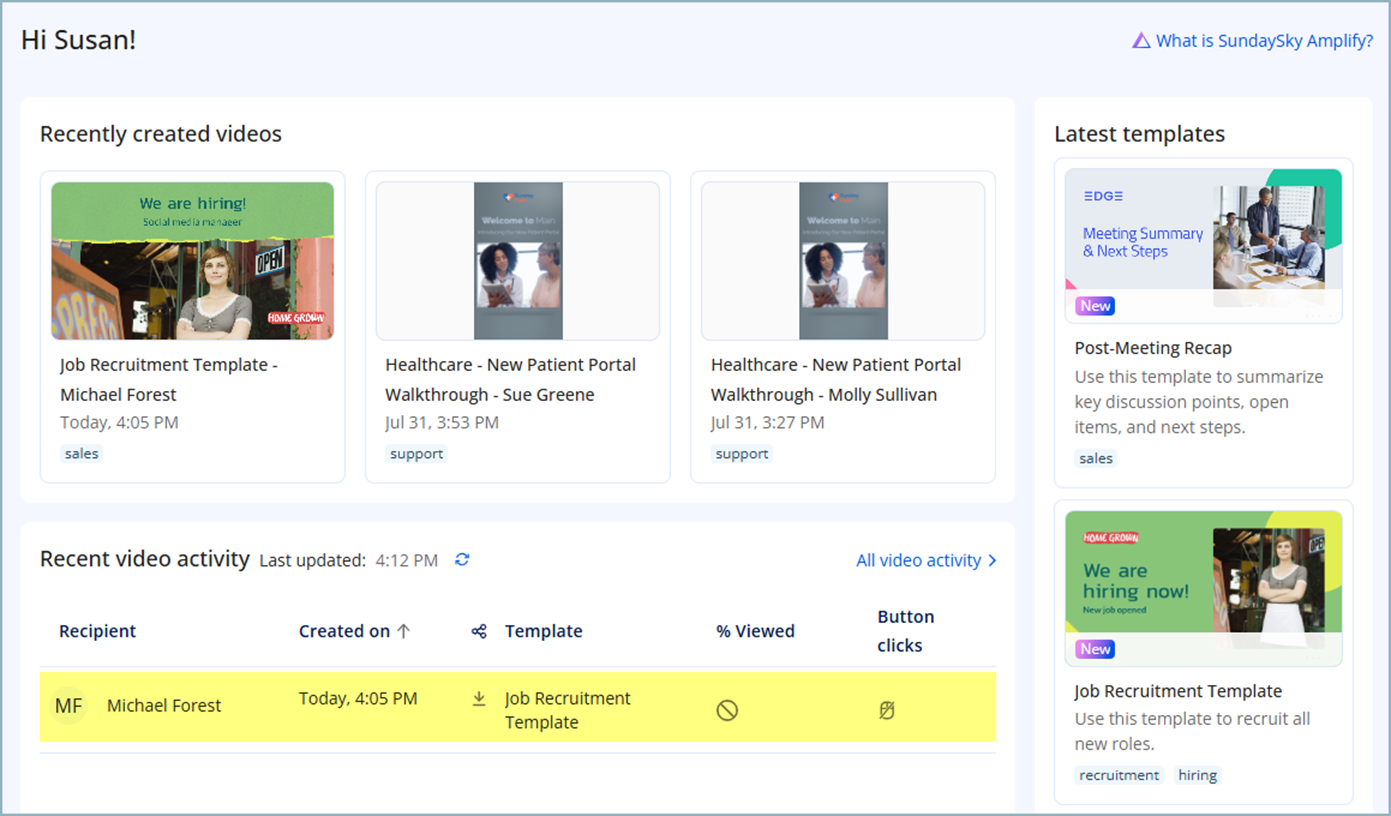Click the no-clicks icon under Button clicks
This screenshot has height=816, width=1391.
886,710
